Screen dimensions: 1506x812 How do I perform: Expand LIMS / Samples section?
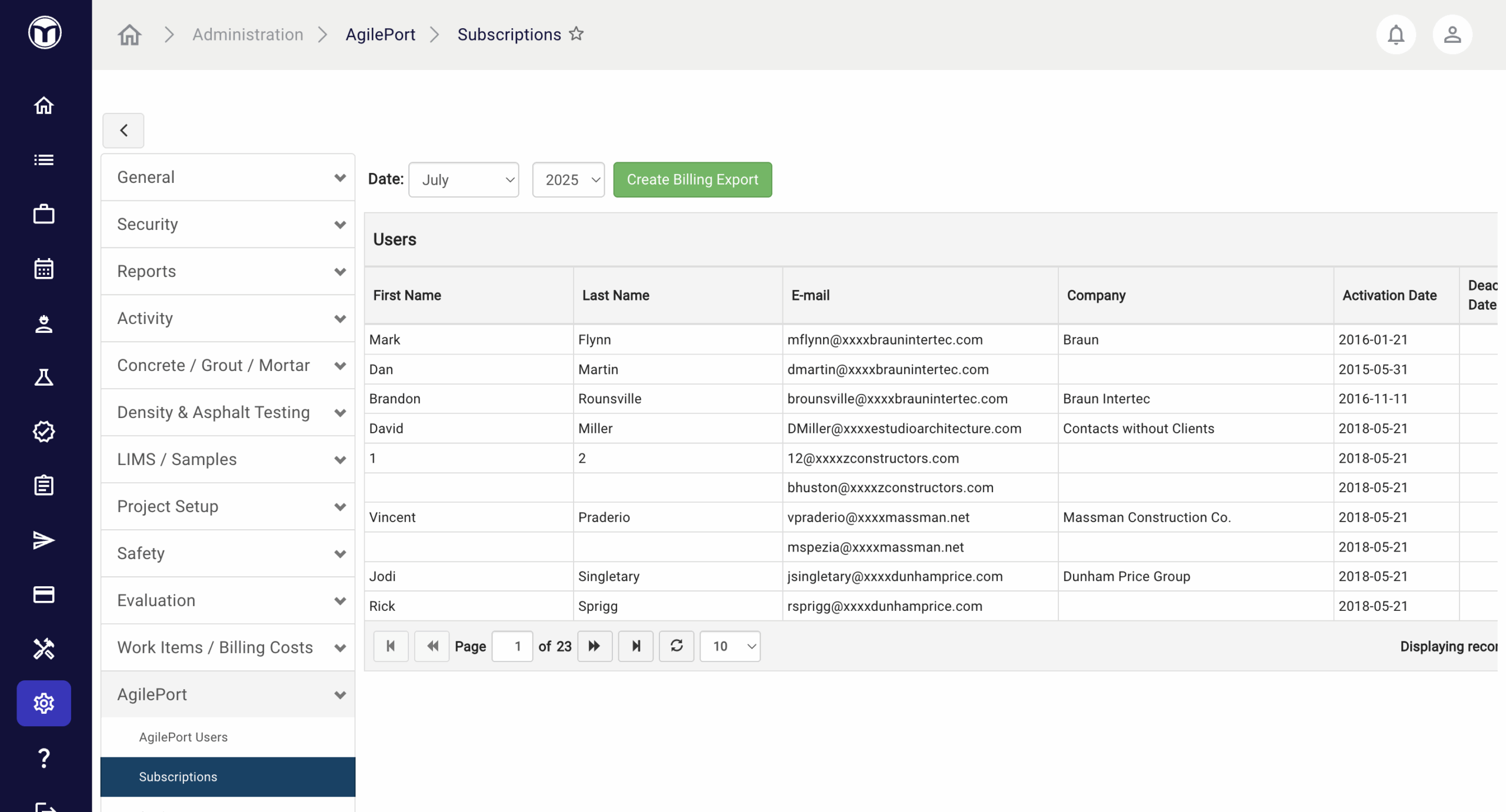[x=228, y=460]
